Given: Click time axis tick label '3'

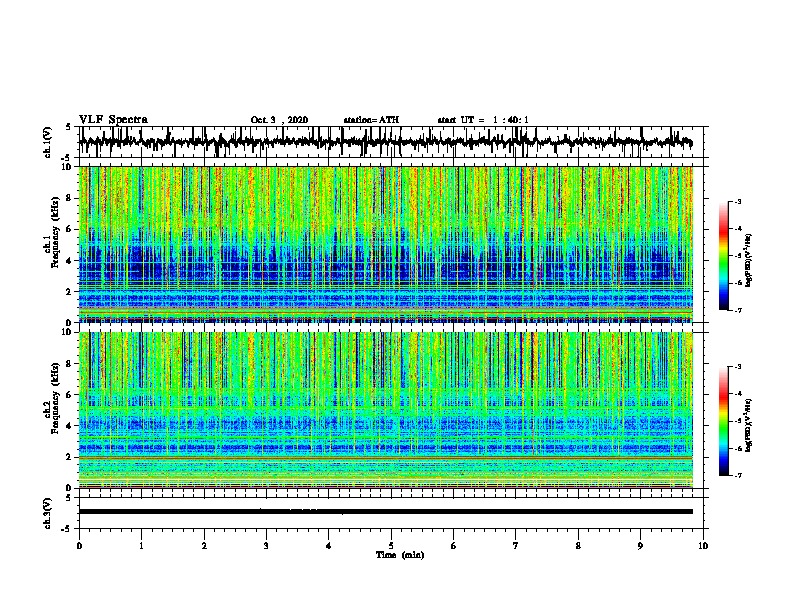Looking at the screenshot, I should pos(266,546).
